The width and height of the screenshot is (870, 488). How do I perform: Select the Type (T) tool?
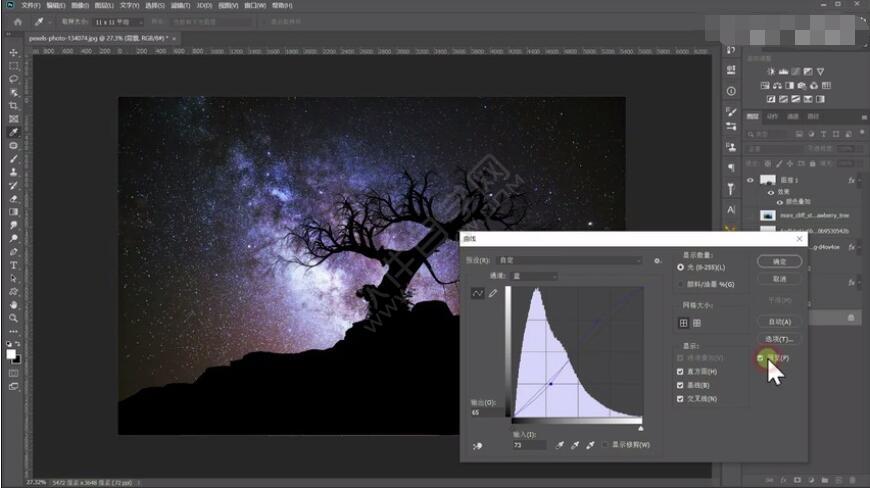(x=14, y=265)
